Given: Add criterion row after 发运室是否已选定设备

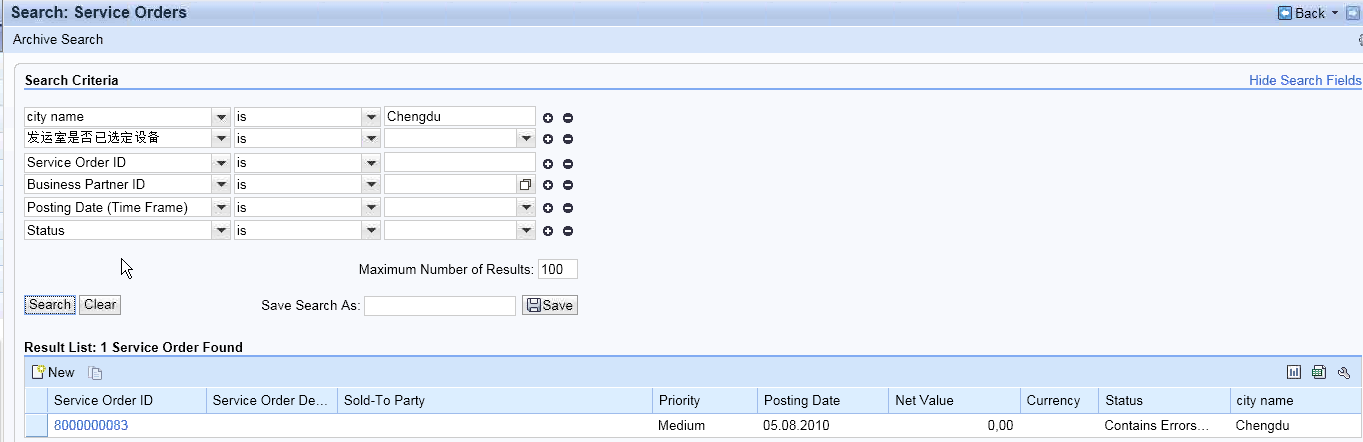Looking at the screenshot, I should [x=548, y=138].
